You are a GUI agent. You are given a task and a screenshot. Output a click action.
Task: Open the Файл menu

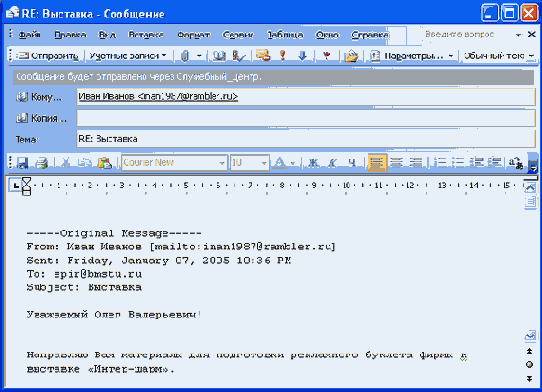29,35
